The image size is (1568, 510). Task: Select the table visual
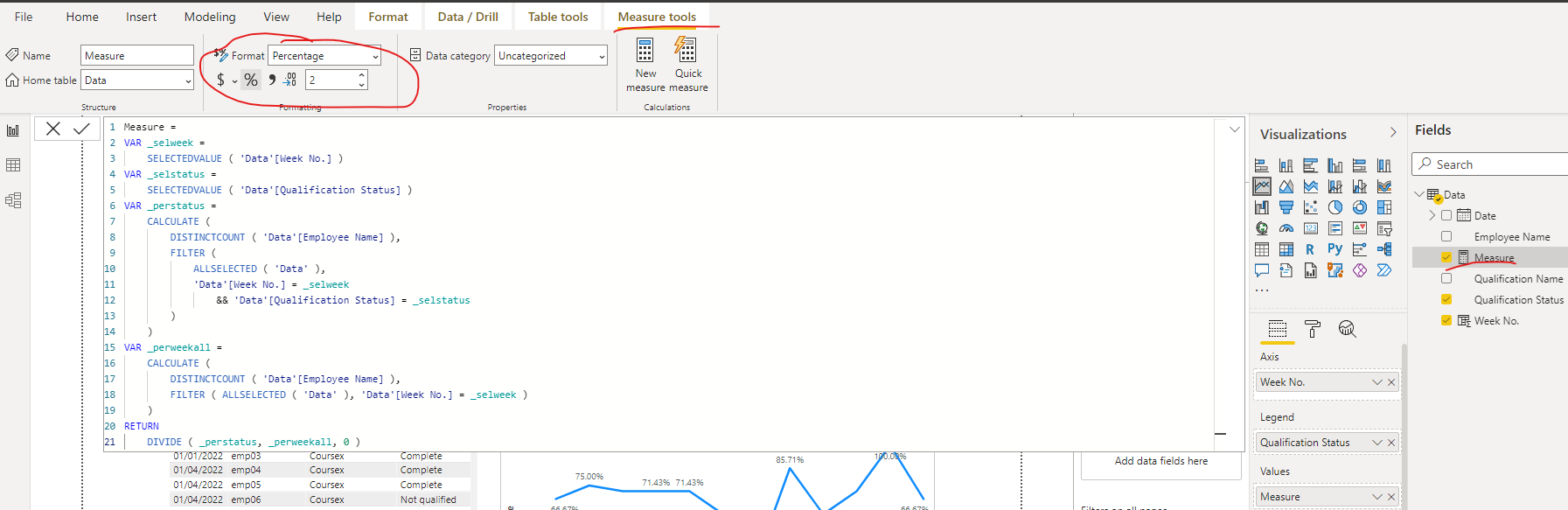[x=1262, y=249]
